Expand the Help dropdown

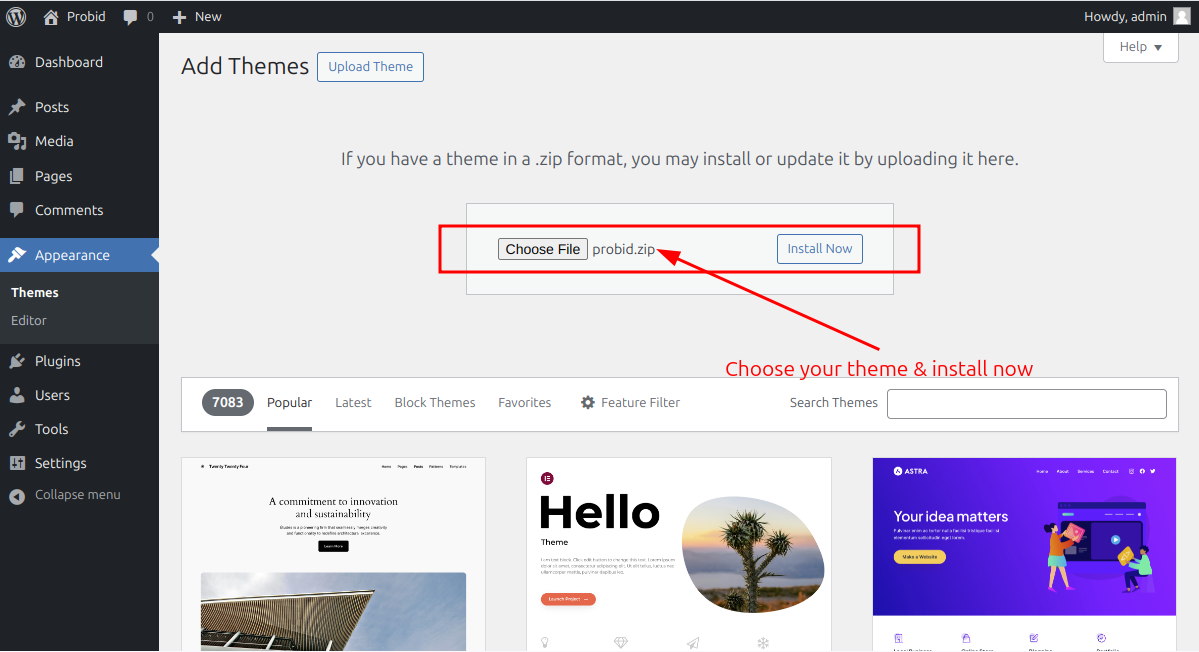1140,47
